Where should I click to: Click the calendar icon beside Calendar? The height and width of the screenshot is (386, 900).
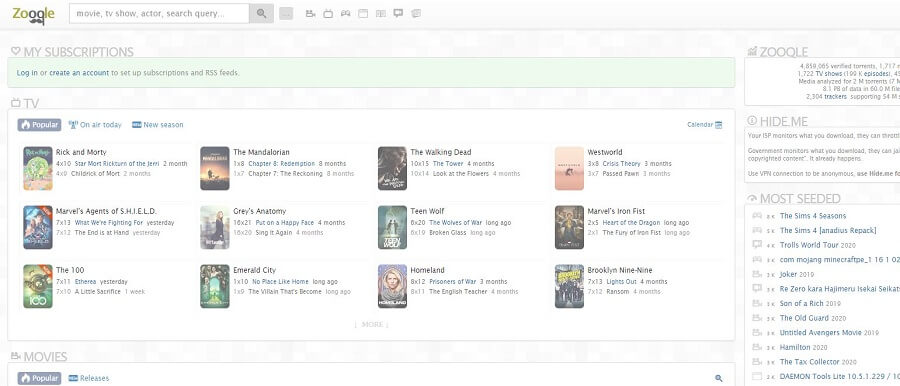tap(719, 125)
